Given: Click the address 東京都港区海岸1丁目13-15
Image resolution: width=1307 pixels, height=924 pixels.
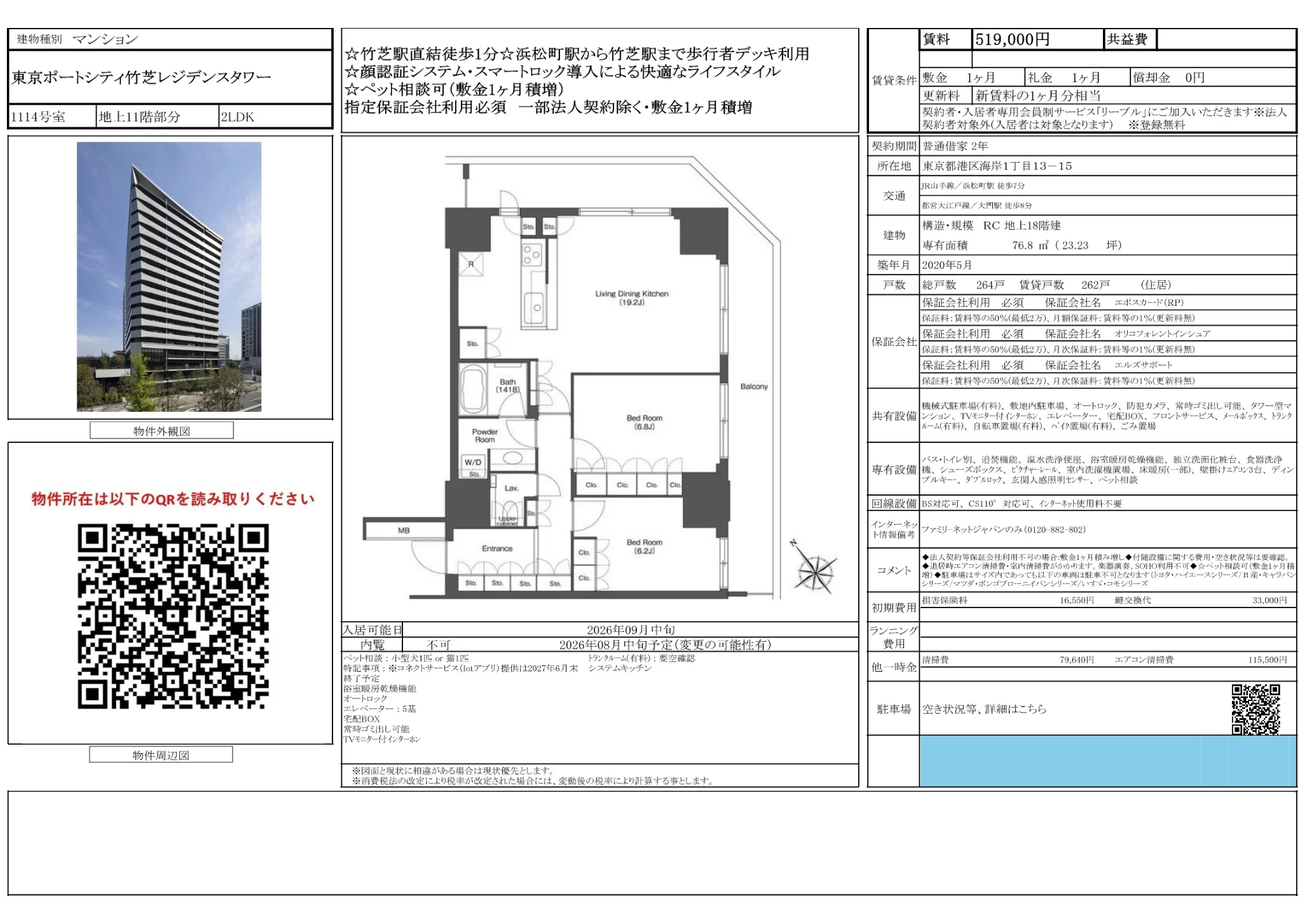Looking at the screenshot, I should (997, 166).
